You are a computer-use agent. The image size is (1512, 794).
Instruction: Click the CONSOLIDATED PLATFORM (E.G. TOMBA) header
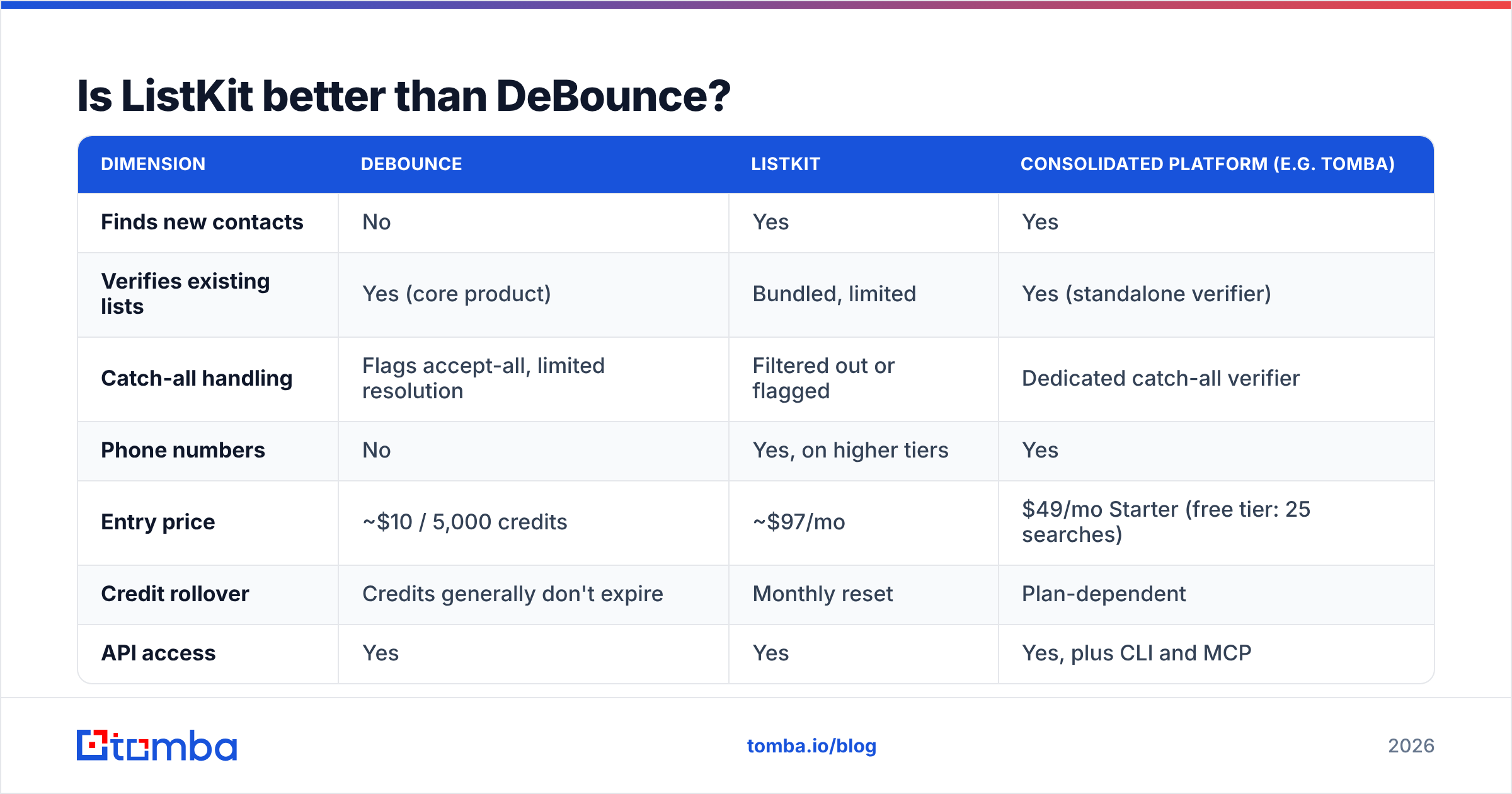1208,164
